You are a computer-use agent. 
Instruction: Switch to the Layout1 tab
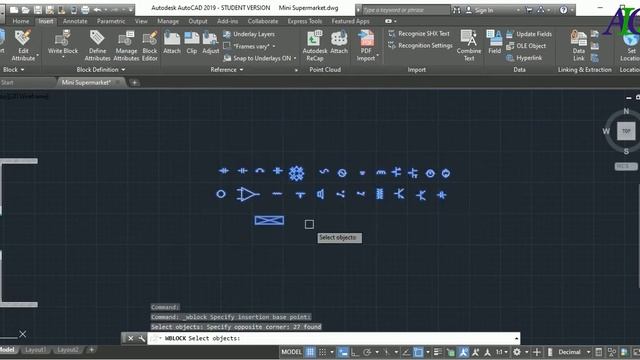36,350
